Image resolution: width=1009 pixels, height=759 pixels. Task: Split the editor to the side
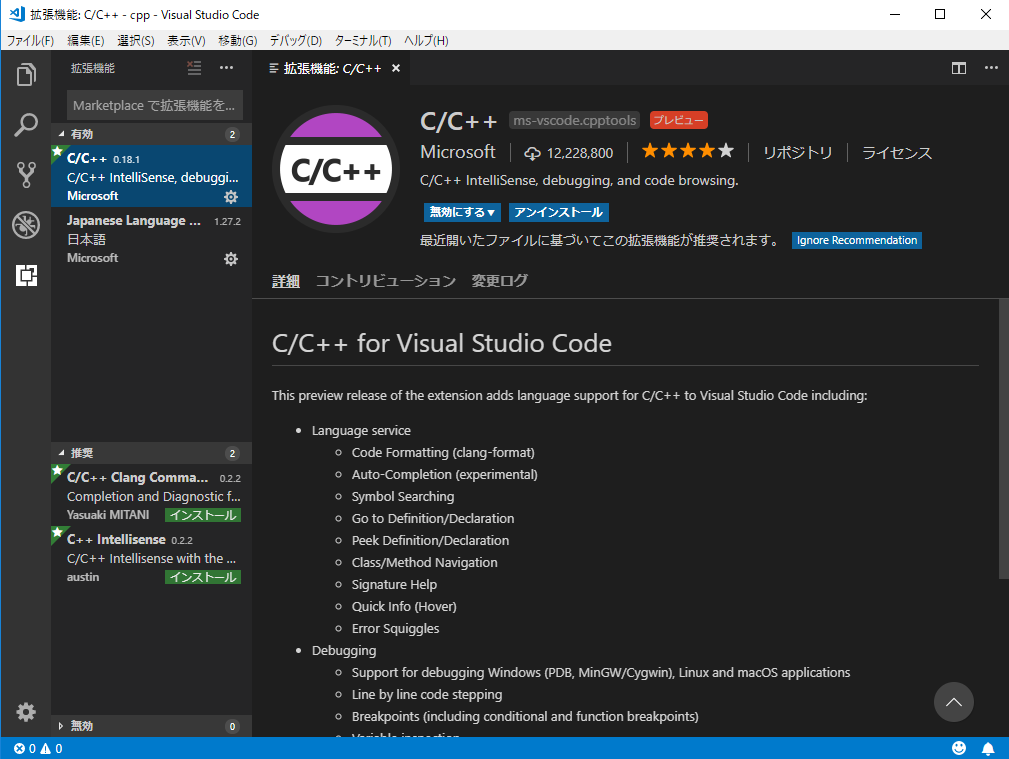pyautogui.click(x=959, y=68)
